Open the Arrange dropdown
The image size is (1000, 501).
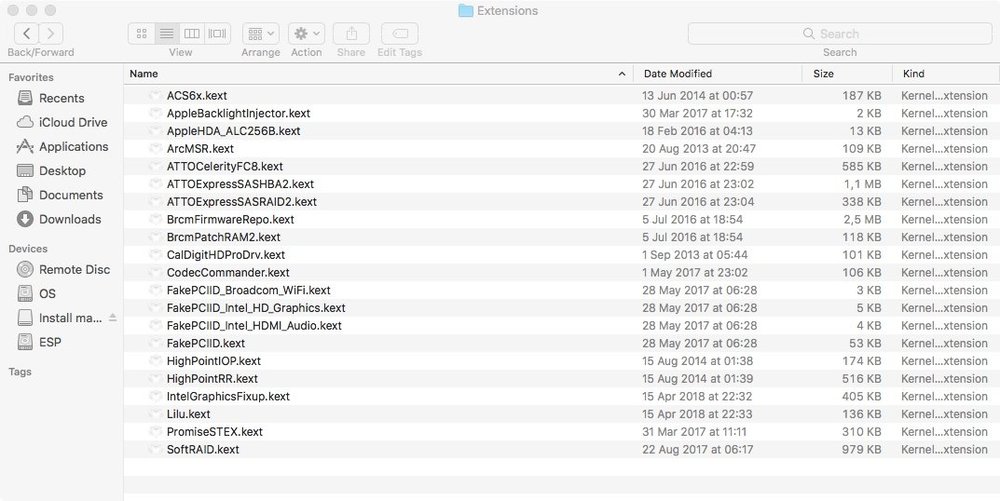(261, 34)
